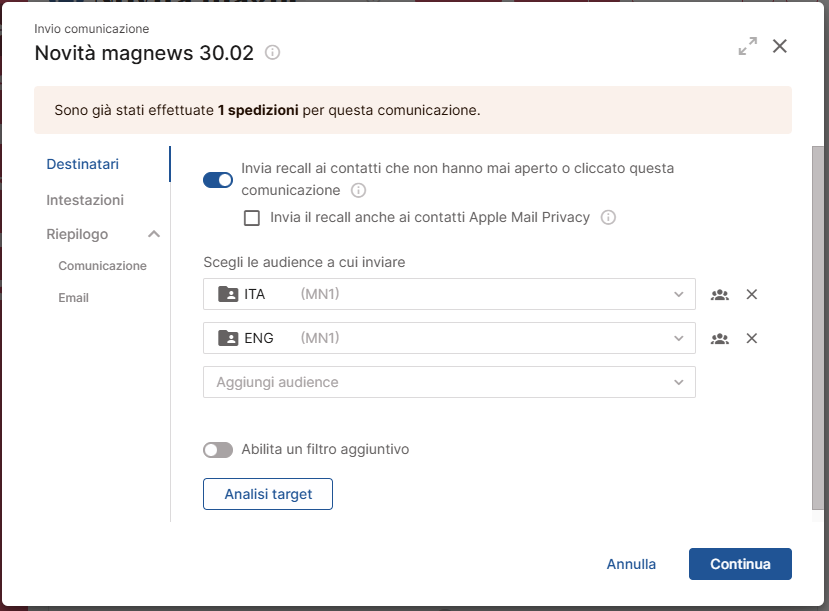Go to the Intestazioni section
Viewport: 829px width, 611px height.
tap(85, 200)
